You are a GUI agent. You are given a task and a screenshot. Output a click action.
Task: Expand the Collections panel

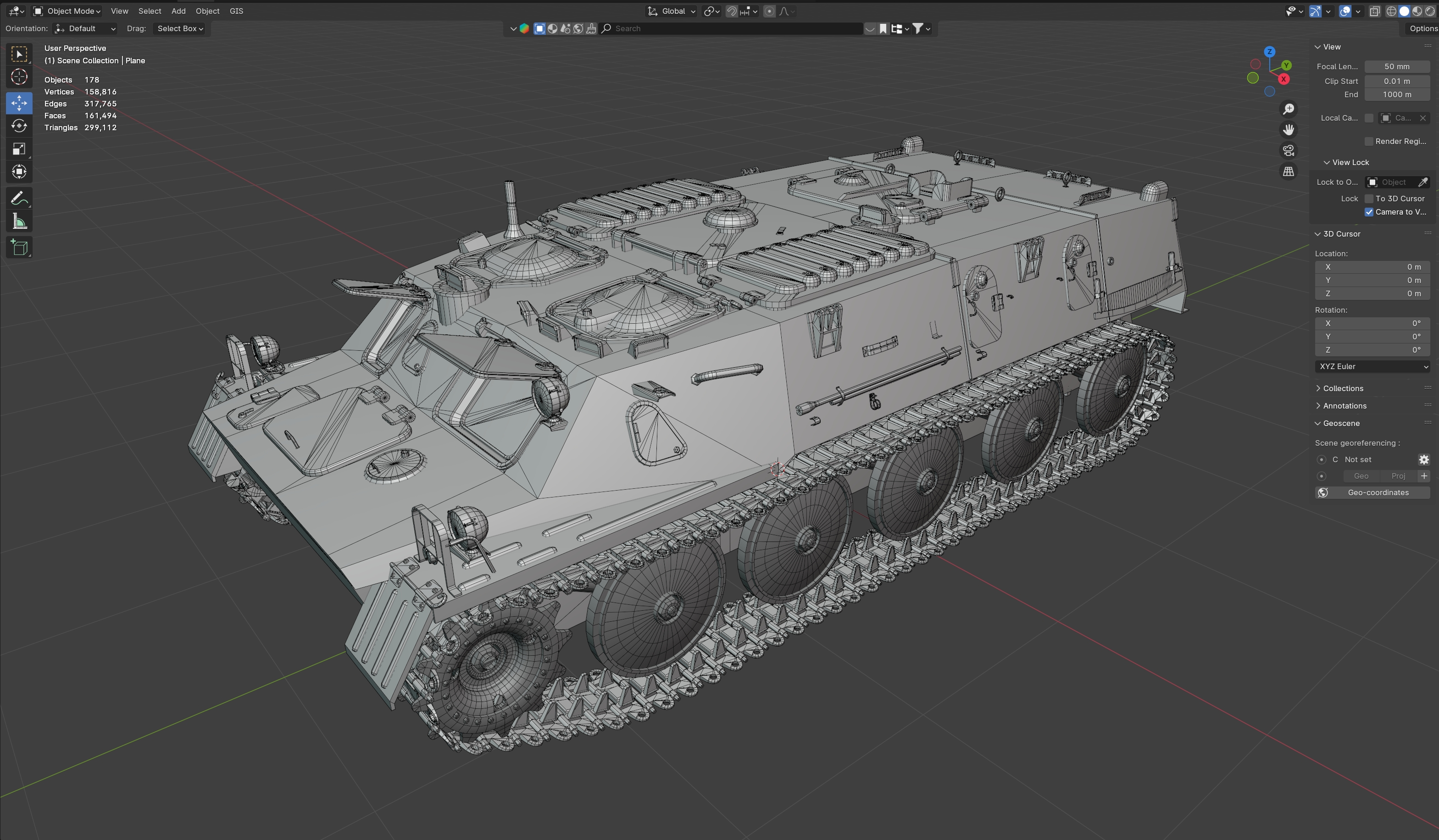[1343, 388]
